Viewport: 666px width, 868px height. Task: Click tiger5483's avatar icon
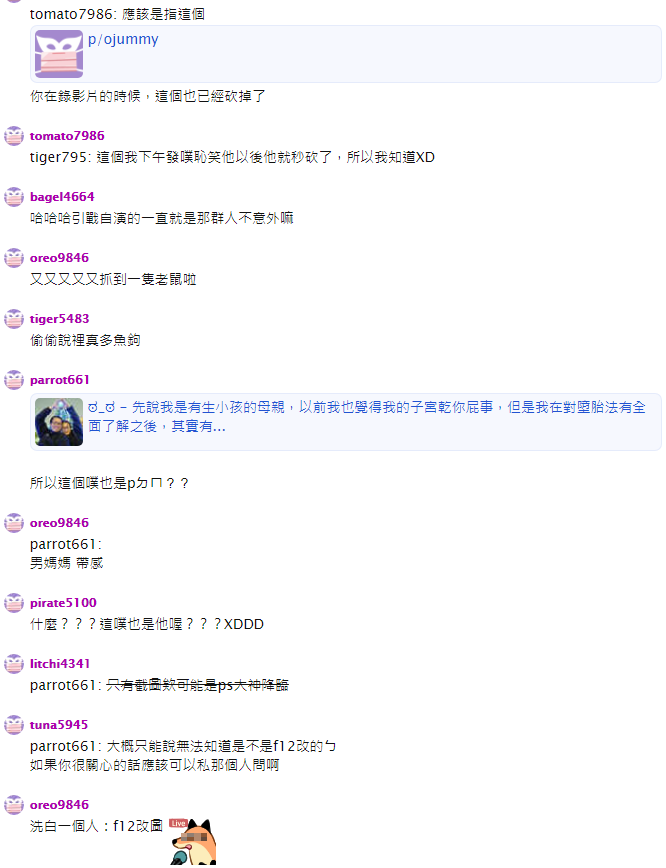pos(14,318)
